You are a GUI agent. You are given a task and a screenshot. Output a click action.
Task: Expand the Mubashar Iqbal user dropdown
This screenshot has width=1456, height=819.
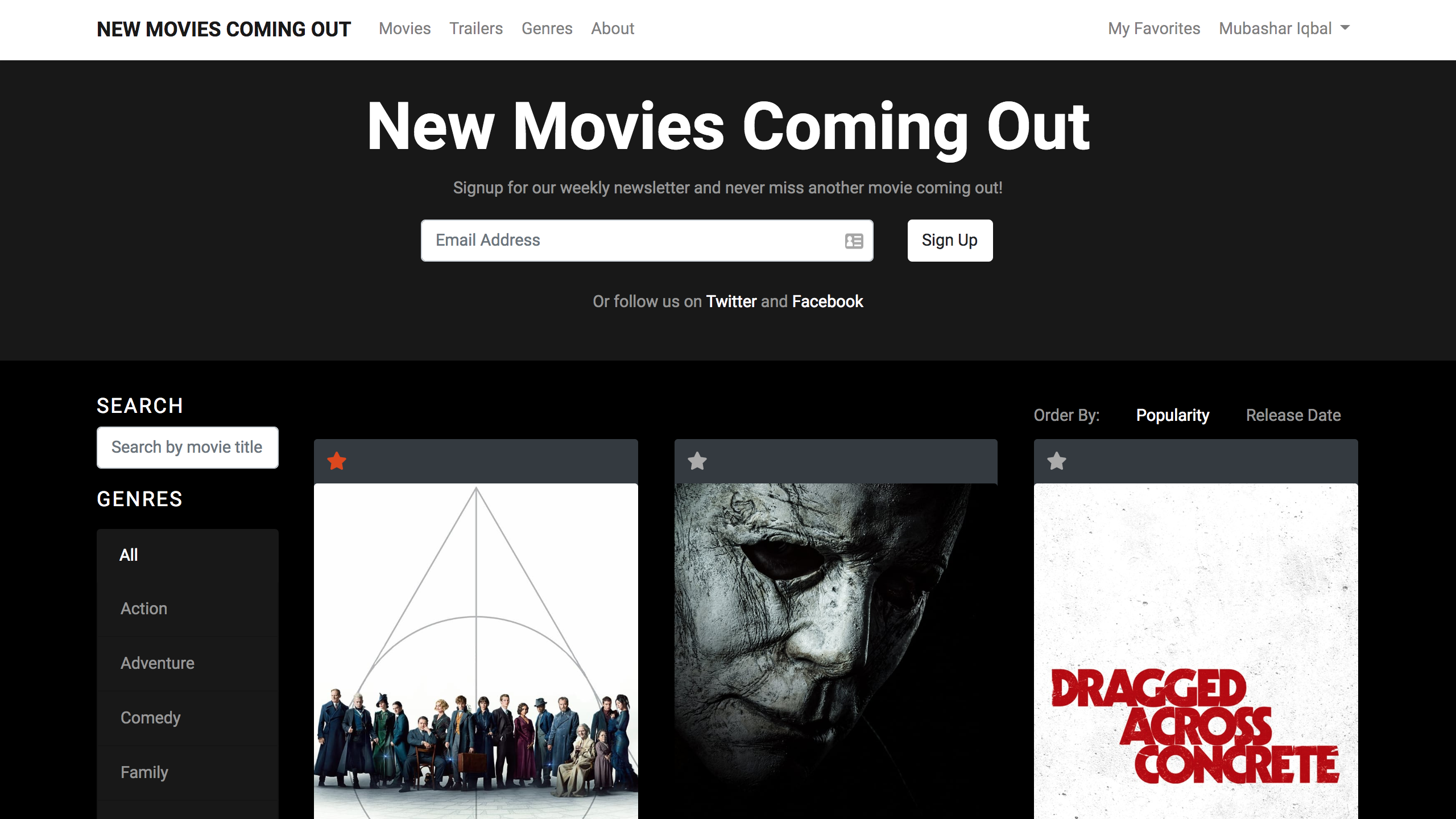coord(1284,28)
